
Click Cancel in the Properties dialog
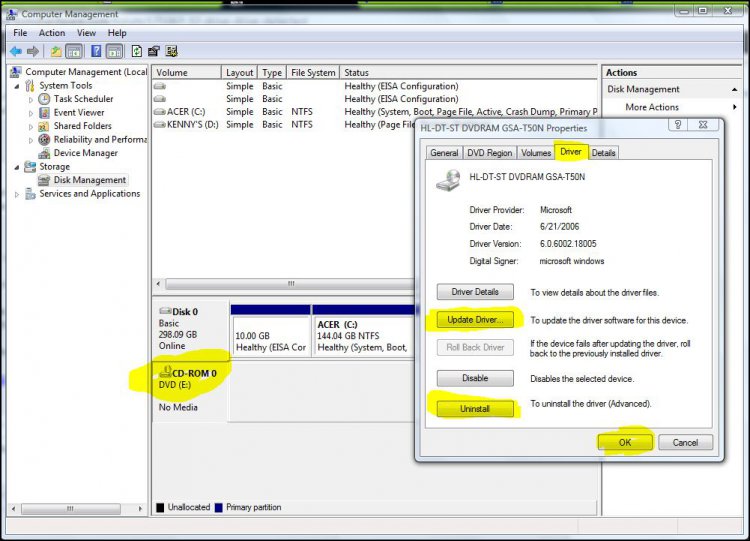(x=685, y=442)
